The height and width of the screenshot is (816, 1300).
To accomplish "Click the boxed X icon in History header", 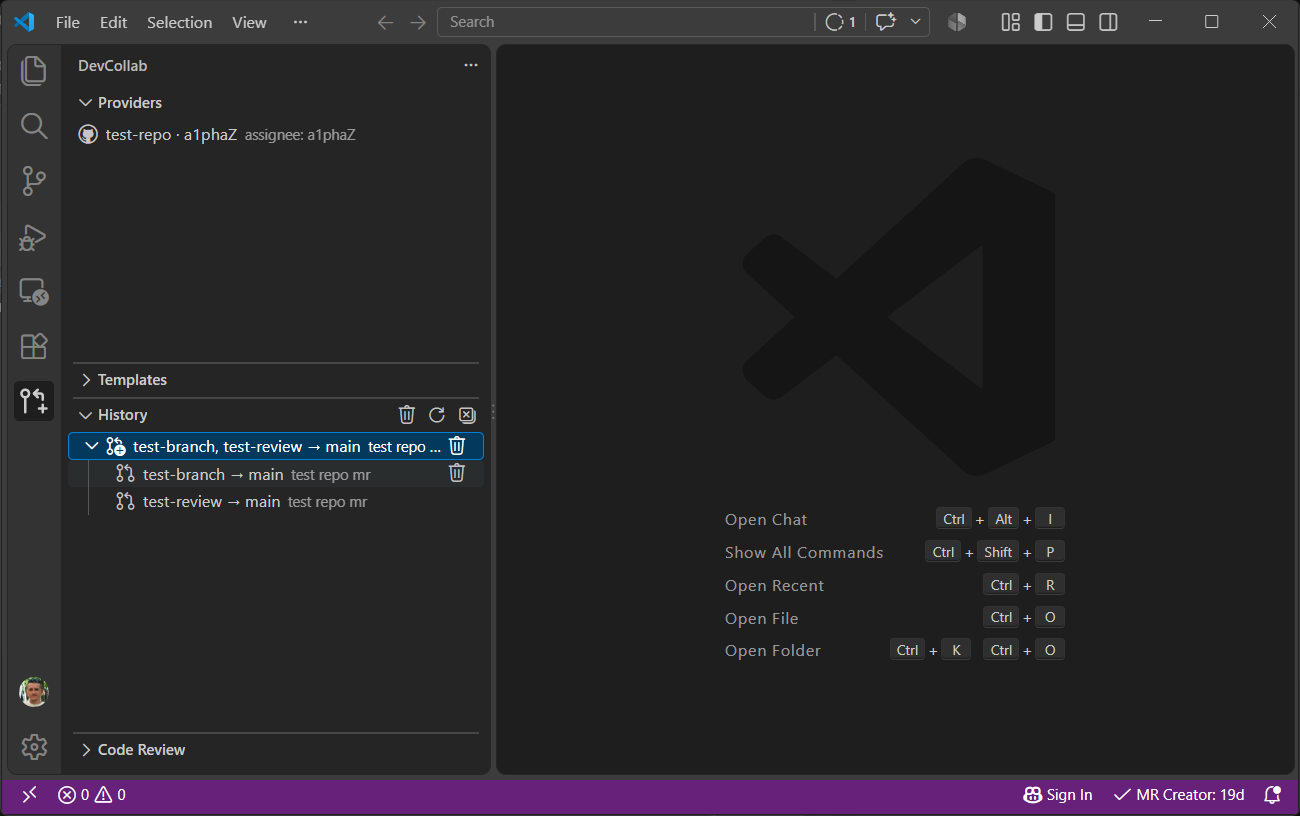I will 467,415.
